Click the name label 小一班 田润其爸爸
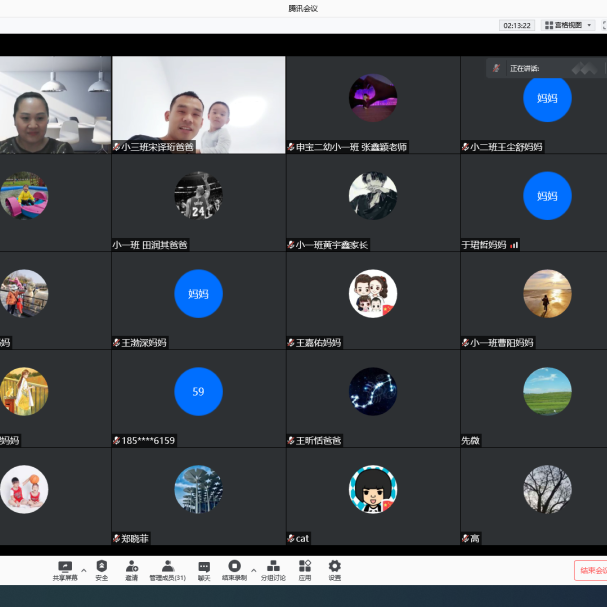607x607 pixels. pos(150,245)
